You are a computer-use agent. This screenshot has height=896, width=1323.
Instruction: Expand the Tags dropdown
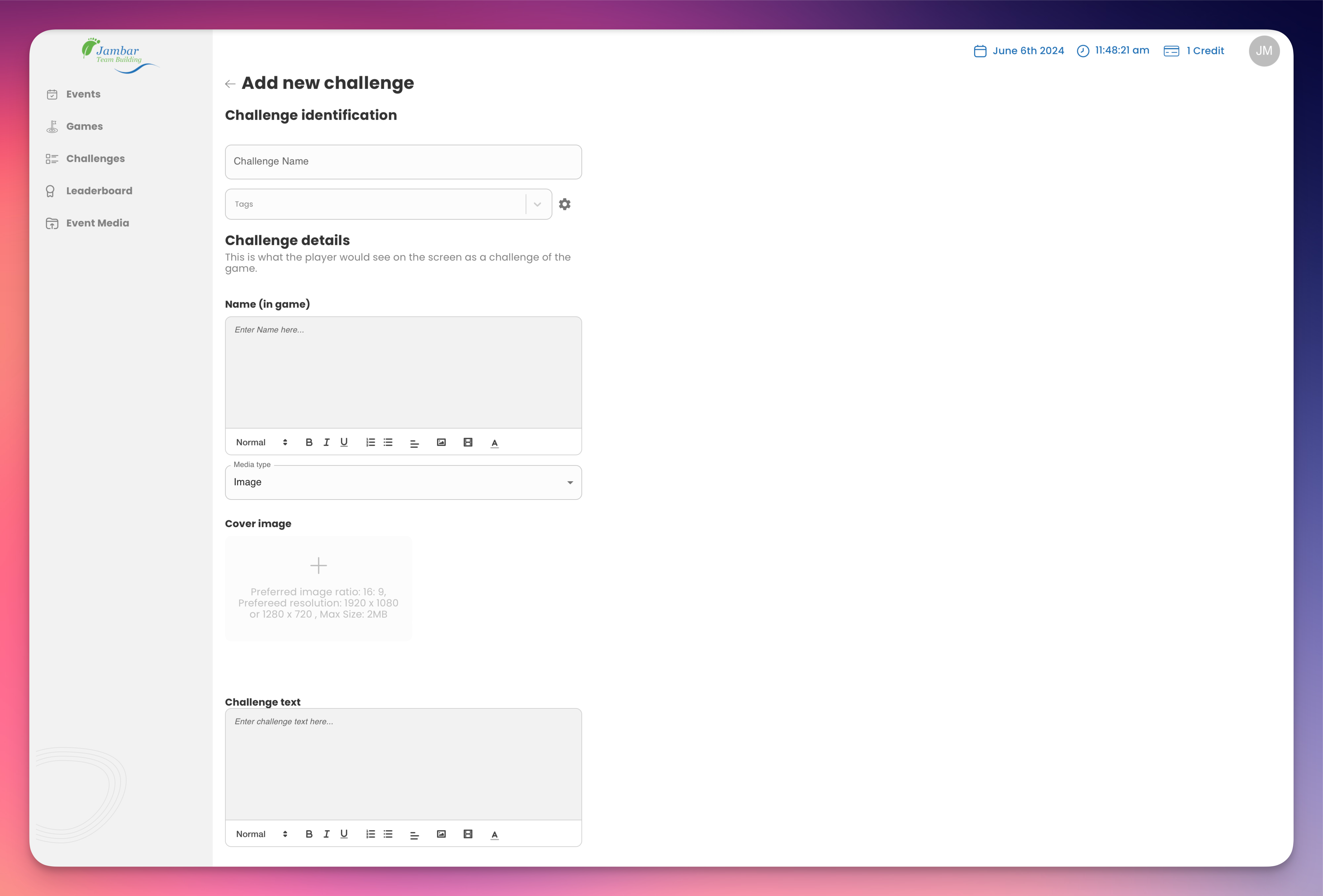click(x=537, y=204)
